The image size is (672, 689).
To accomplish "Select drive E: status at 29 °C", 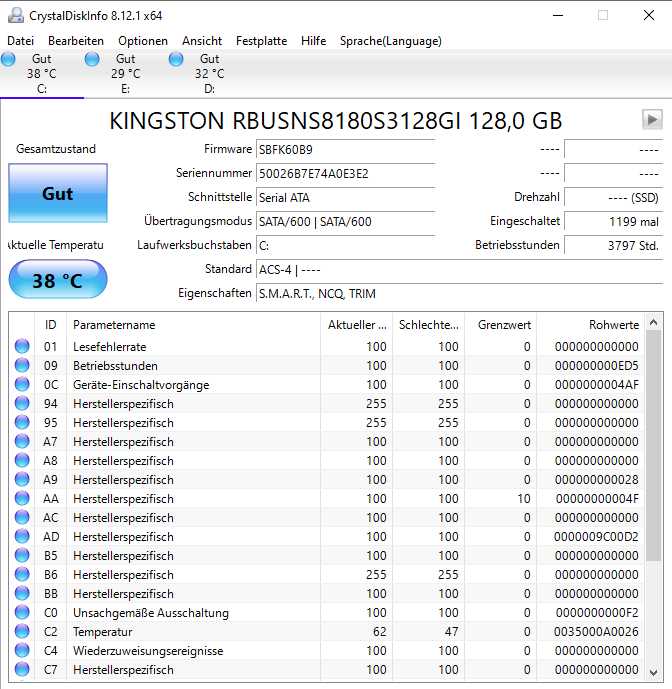I will [x=126, y=73].
